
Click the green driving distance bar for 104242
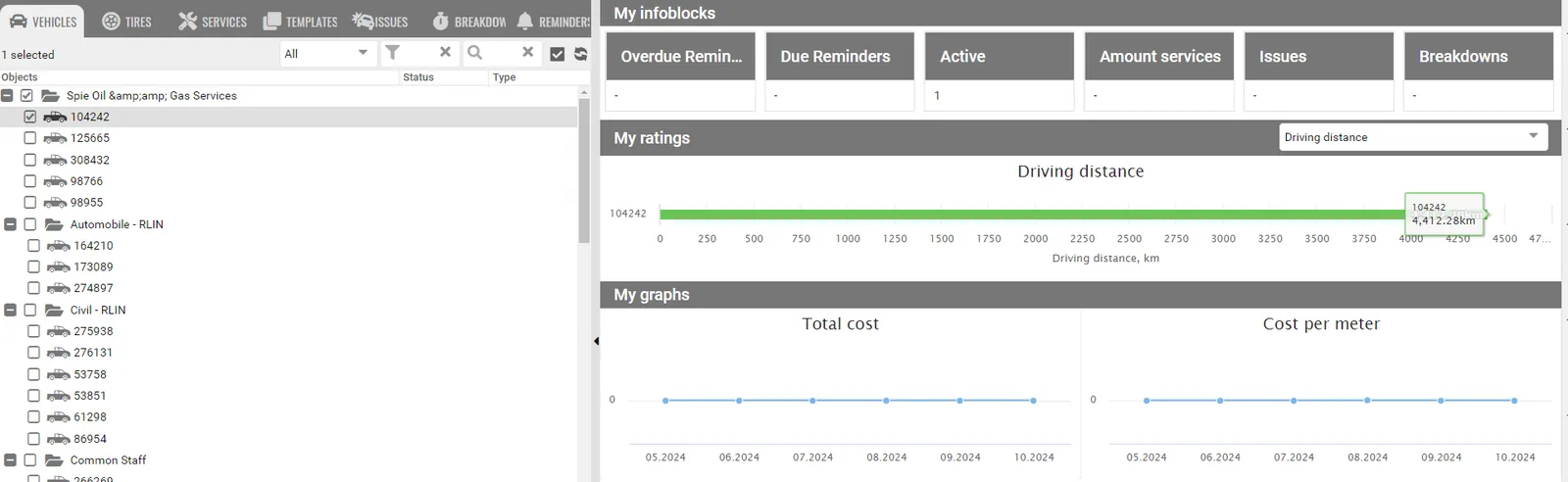click(1073, 214)
